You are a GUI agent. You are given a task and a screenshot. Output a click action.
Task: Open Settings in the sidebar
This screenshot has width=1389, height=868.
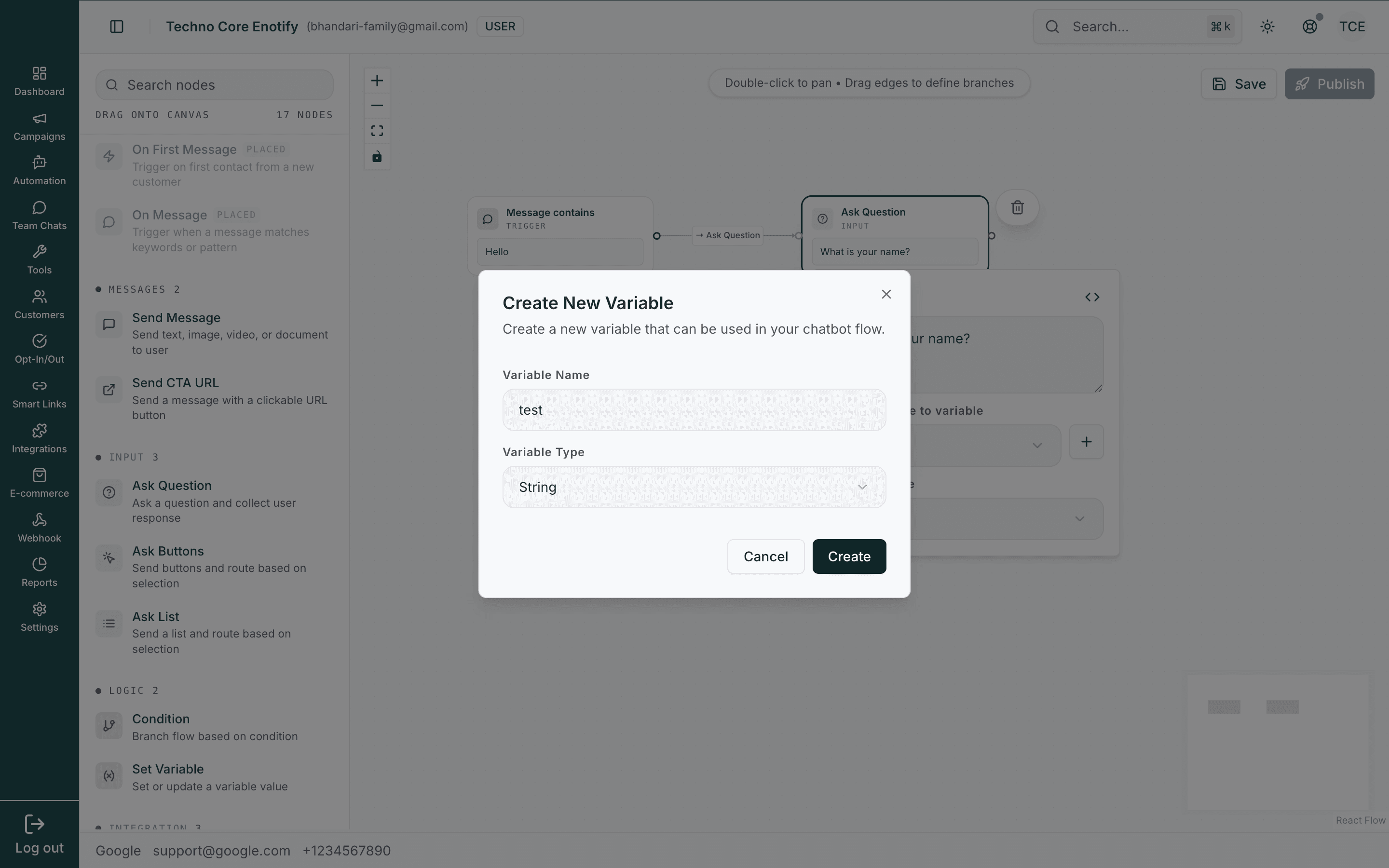[39, 617]
